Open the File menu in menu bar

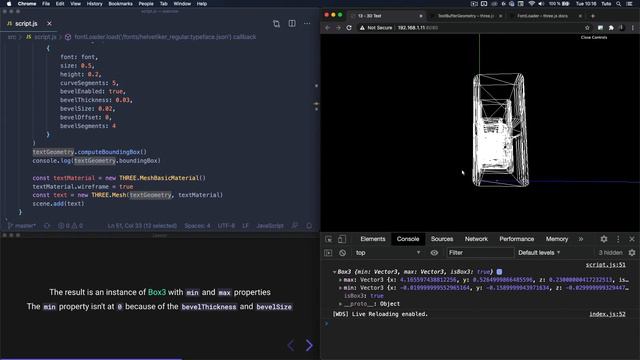pyautogui.click(x=46, y=4)
